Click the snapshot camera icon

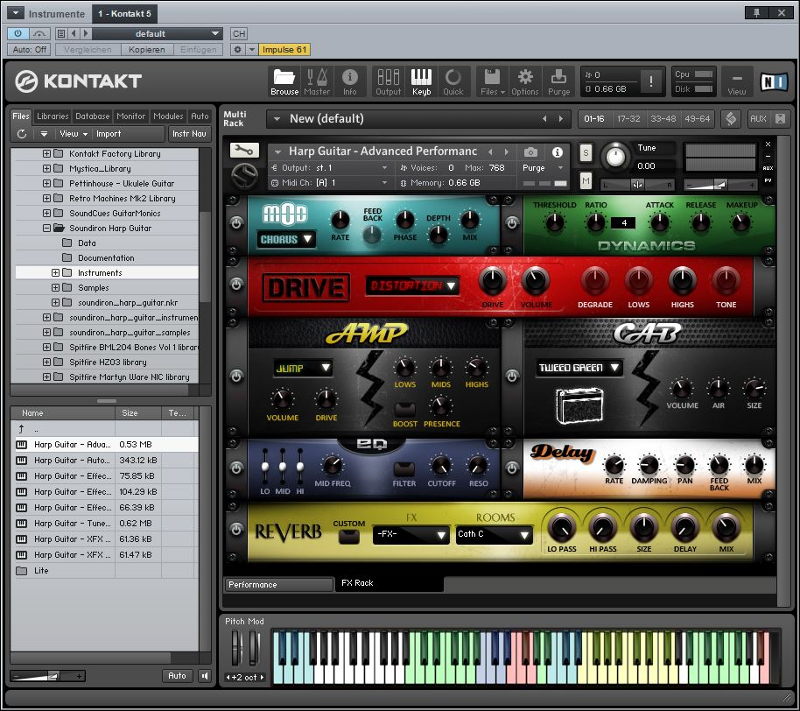[x=531, y=152]
